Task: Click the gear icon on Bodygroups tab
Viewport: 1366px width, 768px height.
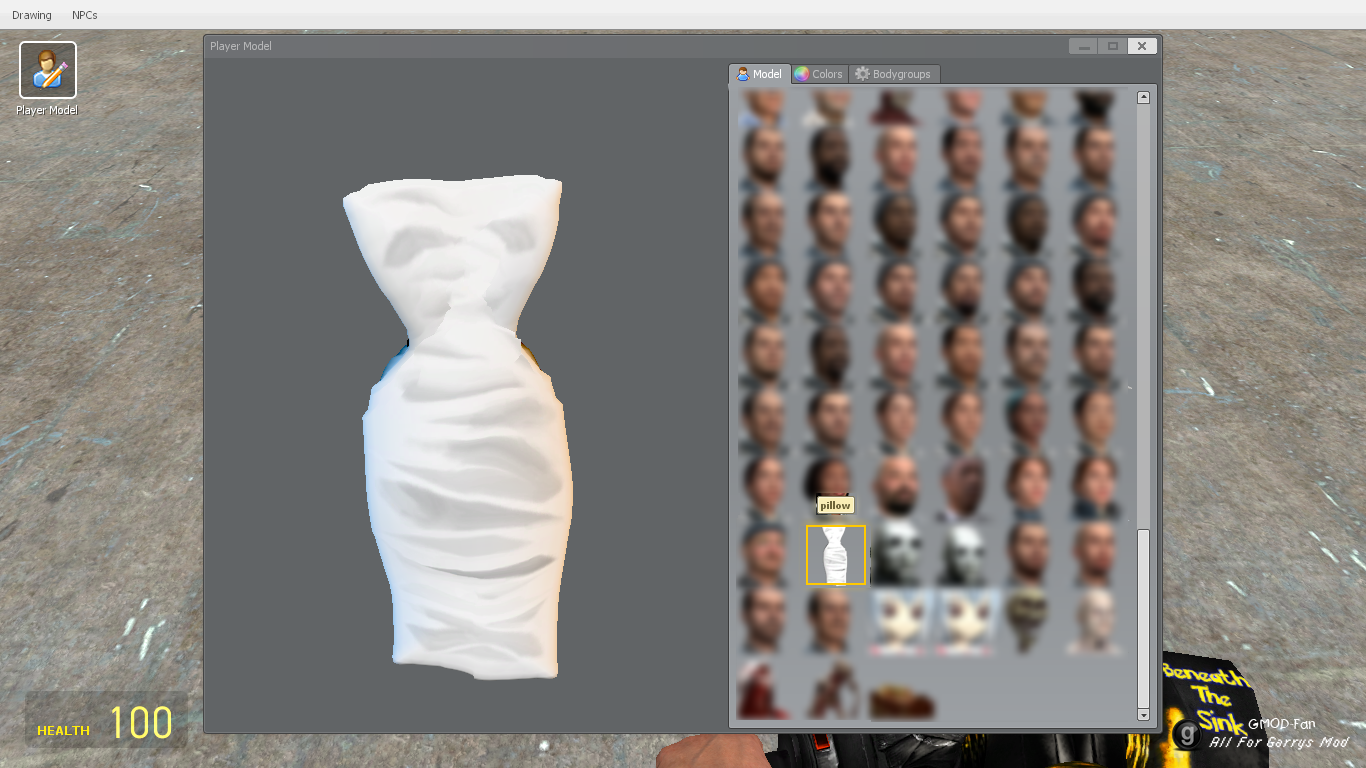Action: 860,73
